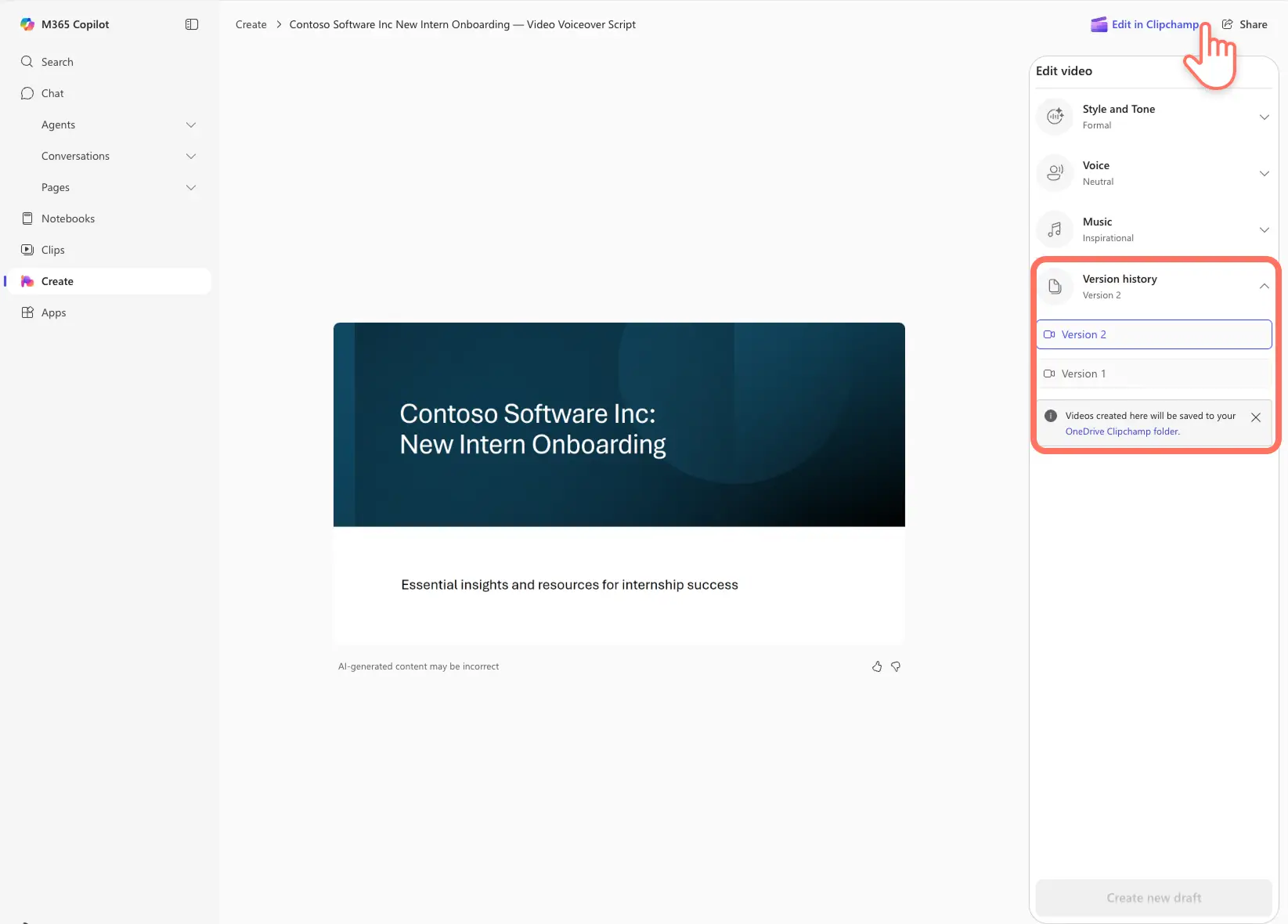1288x924 pixels.
Task: Expand the Conversations section
Action: click(191, 156)
